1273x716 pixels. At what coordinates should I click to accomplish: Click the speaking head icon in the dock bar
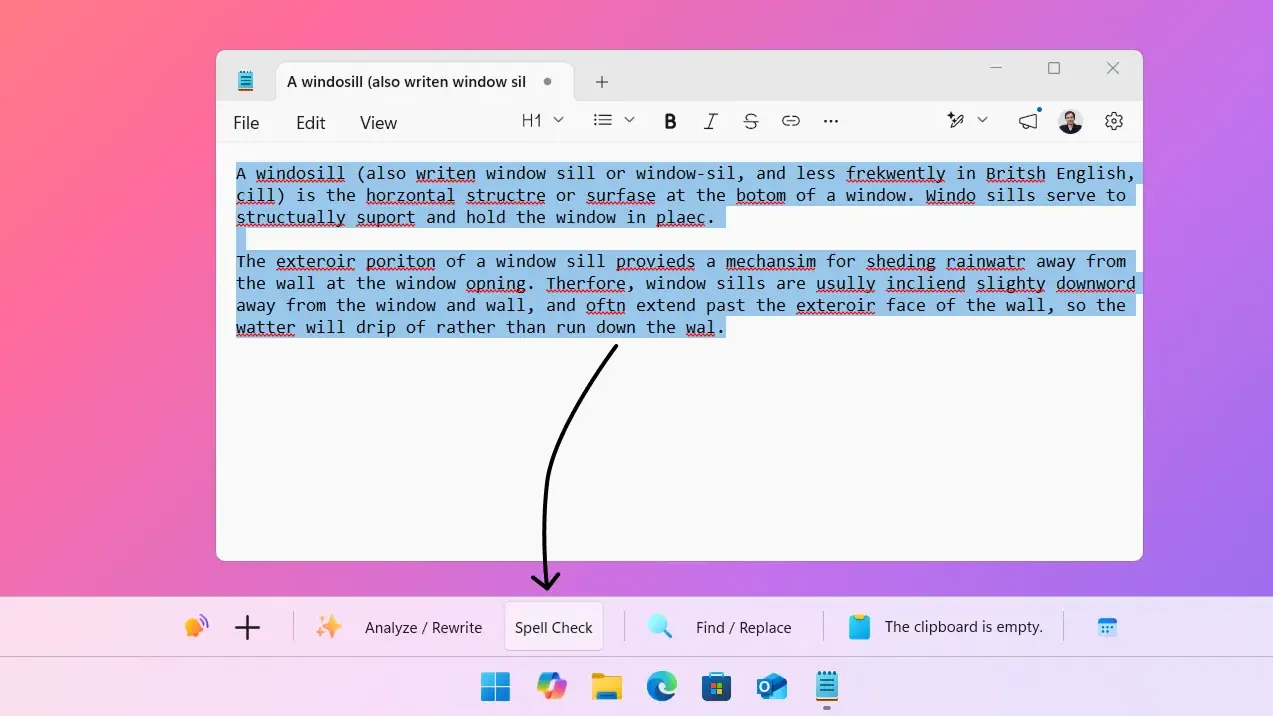tap(197, 627)
